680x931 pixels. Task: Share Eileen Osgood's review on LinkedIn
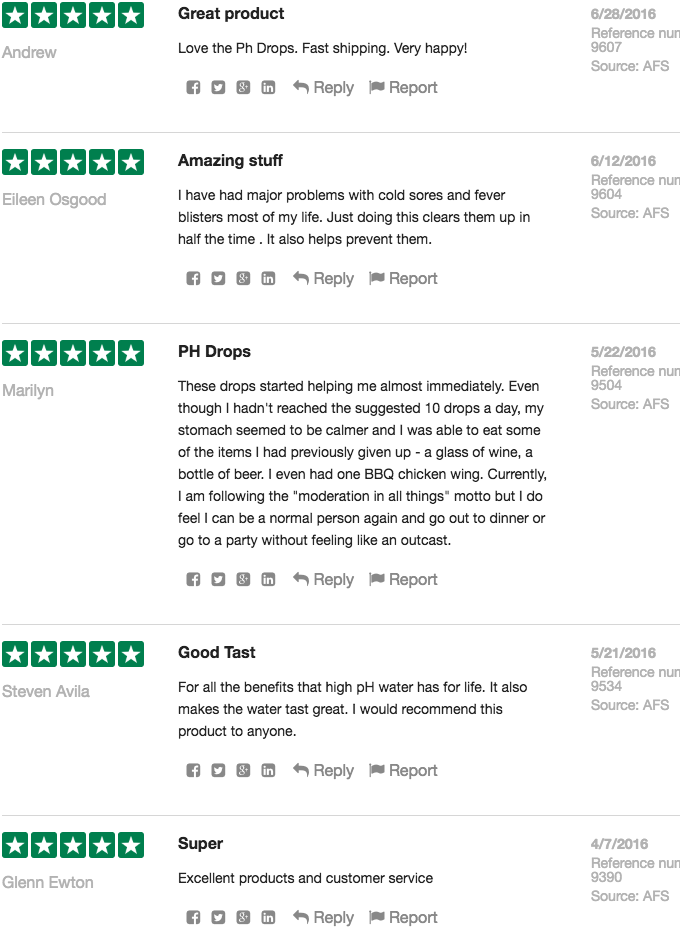pyautogui.click(x=268, y=279)
